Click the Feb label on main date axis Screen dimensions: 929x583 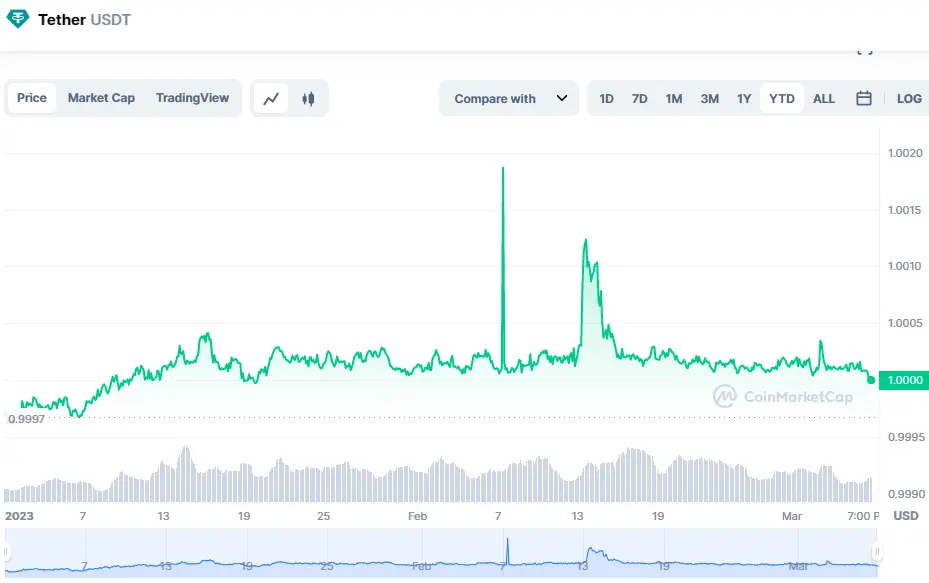point(418,516)
